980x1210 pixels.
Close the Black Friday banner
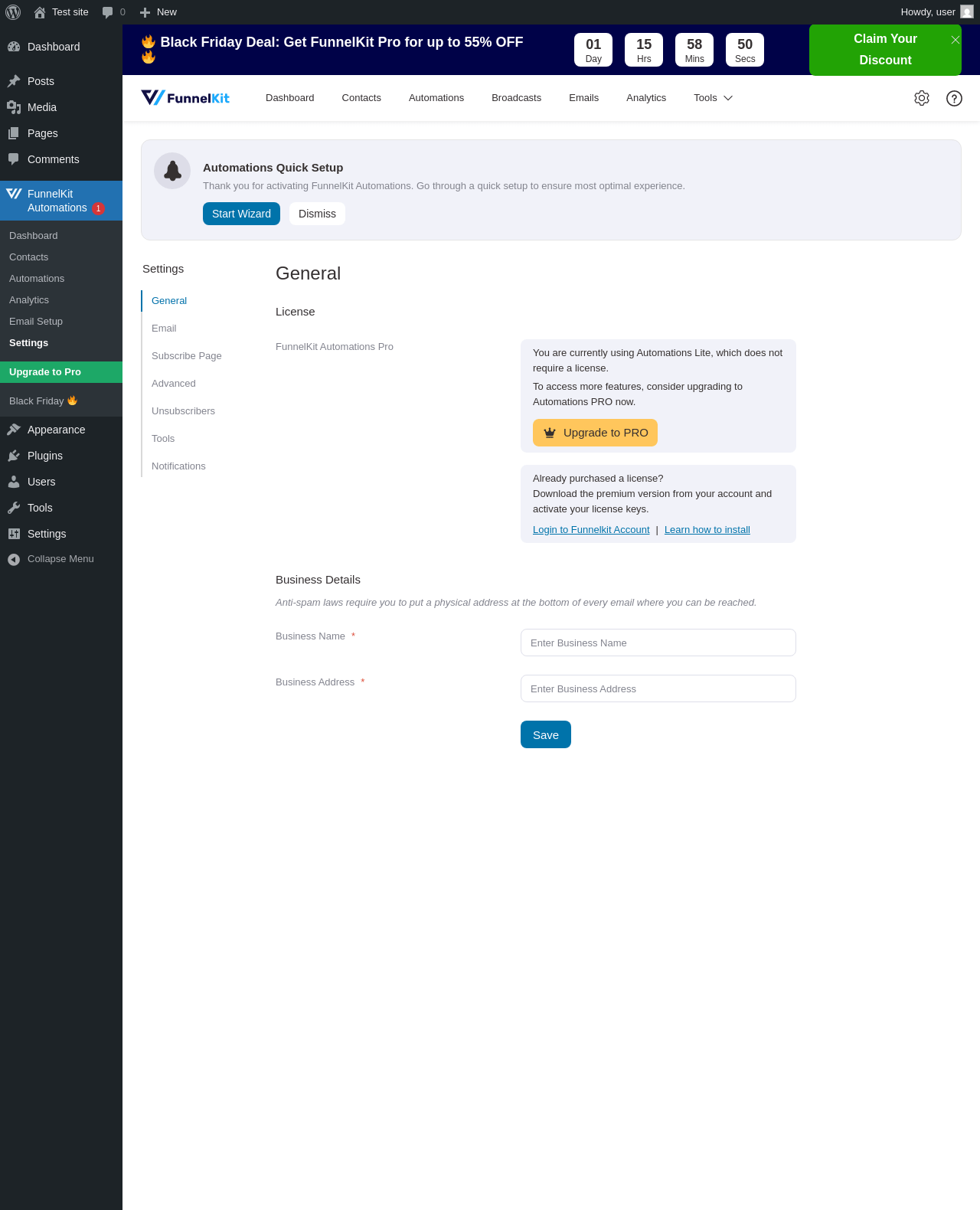point(955,40)
